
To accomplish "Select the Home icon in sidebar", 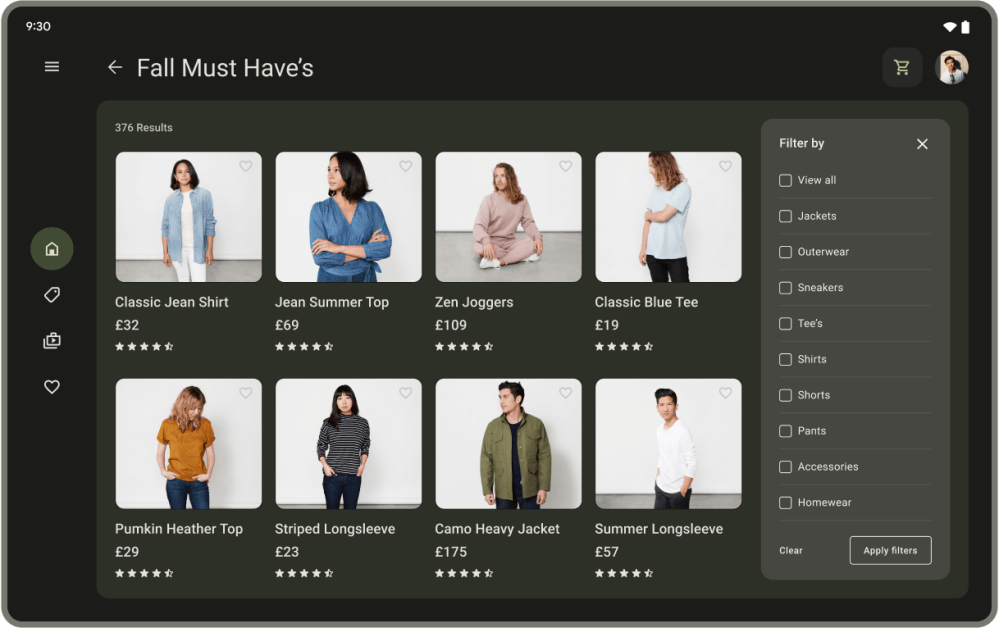I will 52,249.
